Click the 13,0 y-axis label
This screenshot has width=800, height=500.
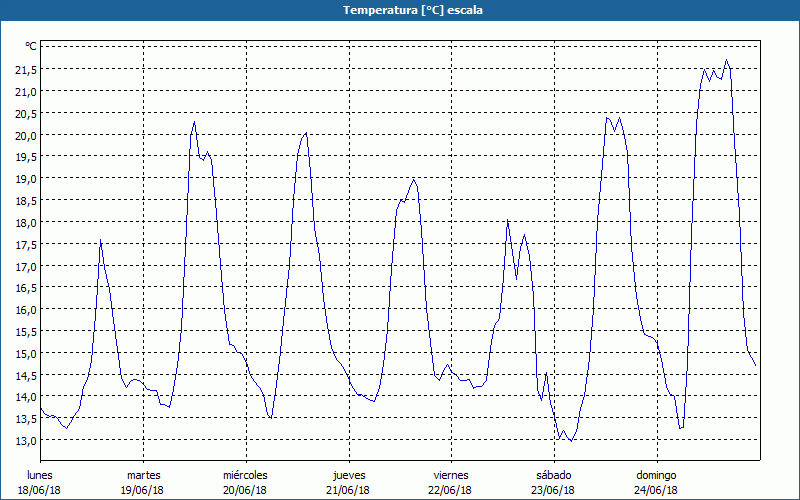(26, 441)
